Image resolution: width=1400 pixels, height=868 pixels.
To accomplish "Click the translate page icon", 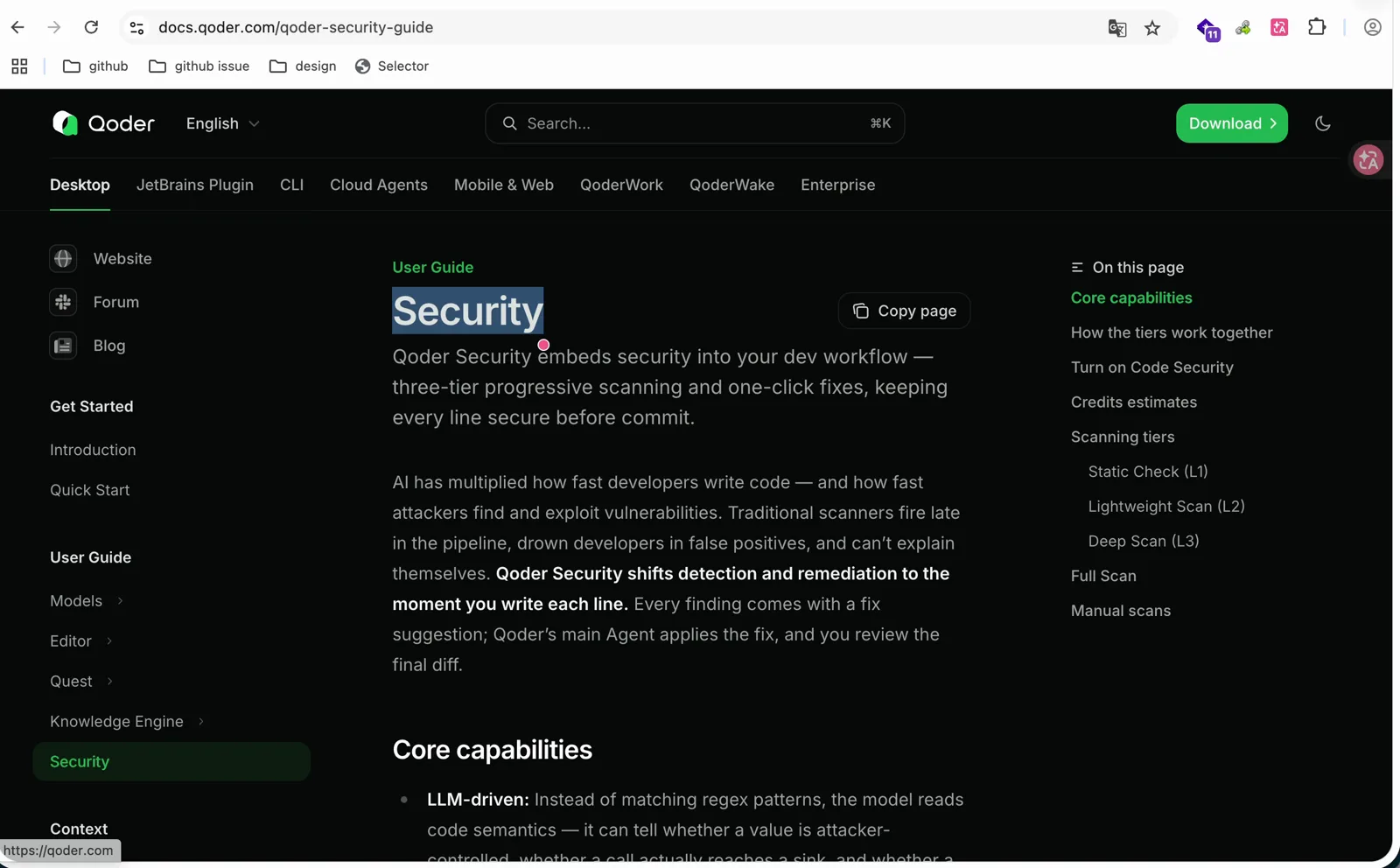I will coord(1116,28).
